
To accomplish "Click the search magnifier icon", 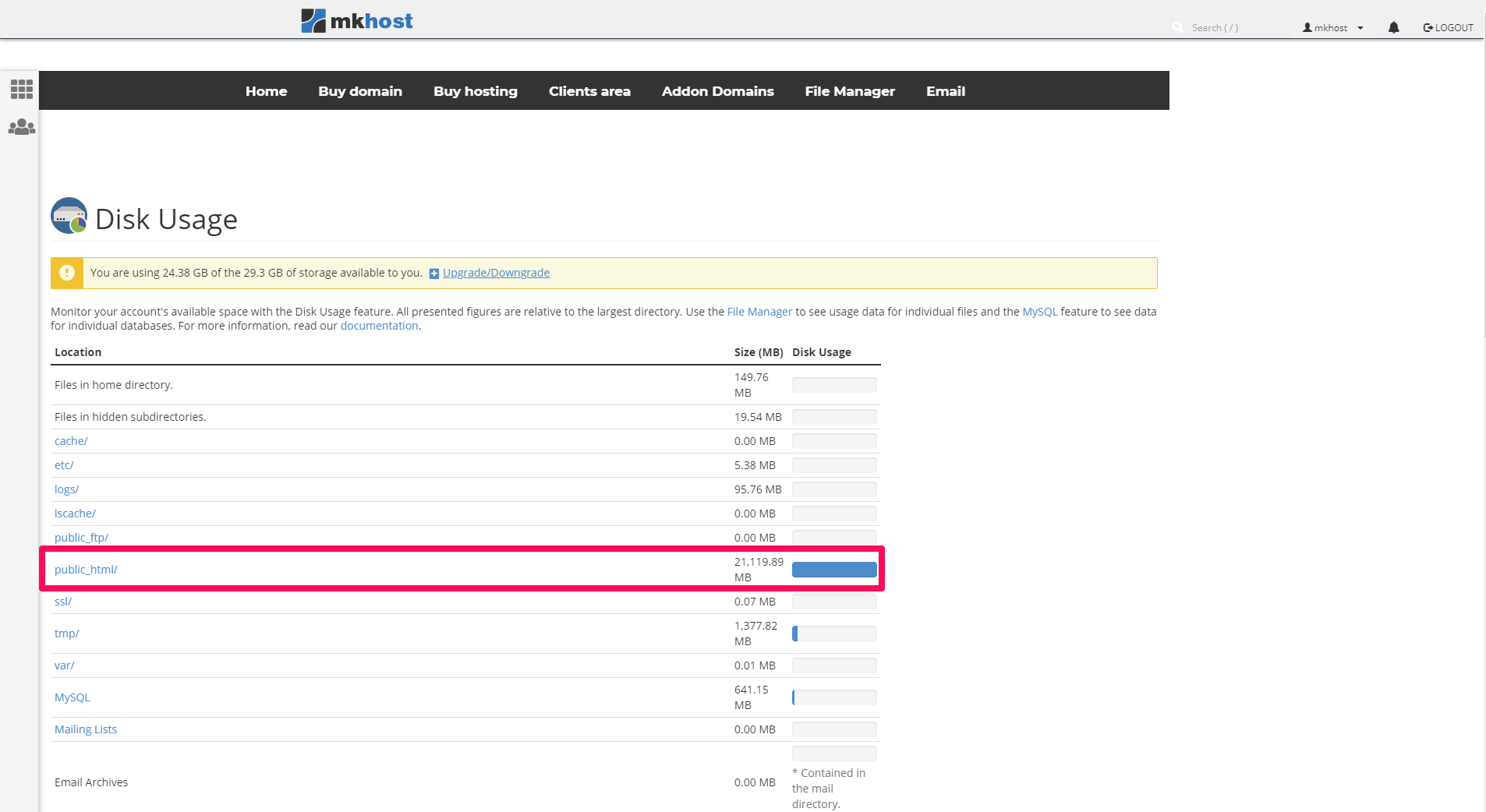I will pyautogui.click(x=1177, y=27).
